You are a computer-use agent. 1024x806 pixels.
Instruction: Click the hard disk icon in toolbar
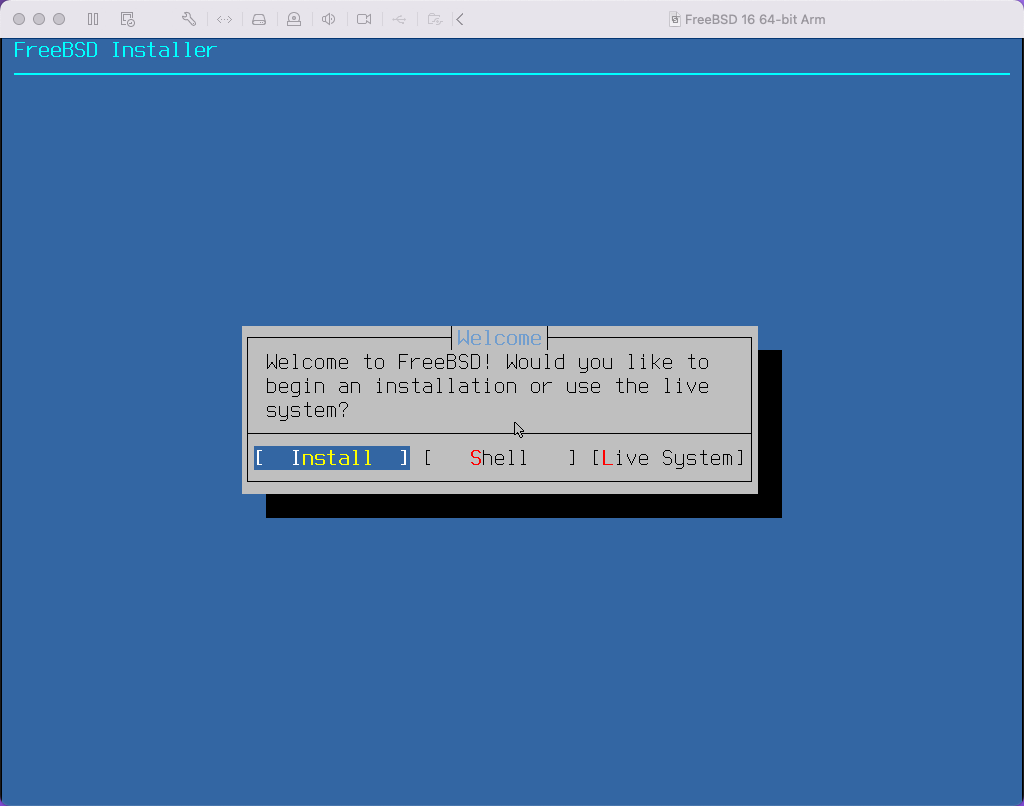pyautogui.click(x=259, y=20)
